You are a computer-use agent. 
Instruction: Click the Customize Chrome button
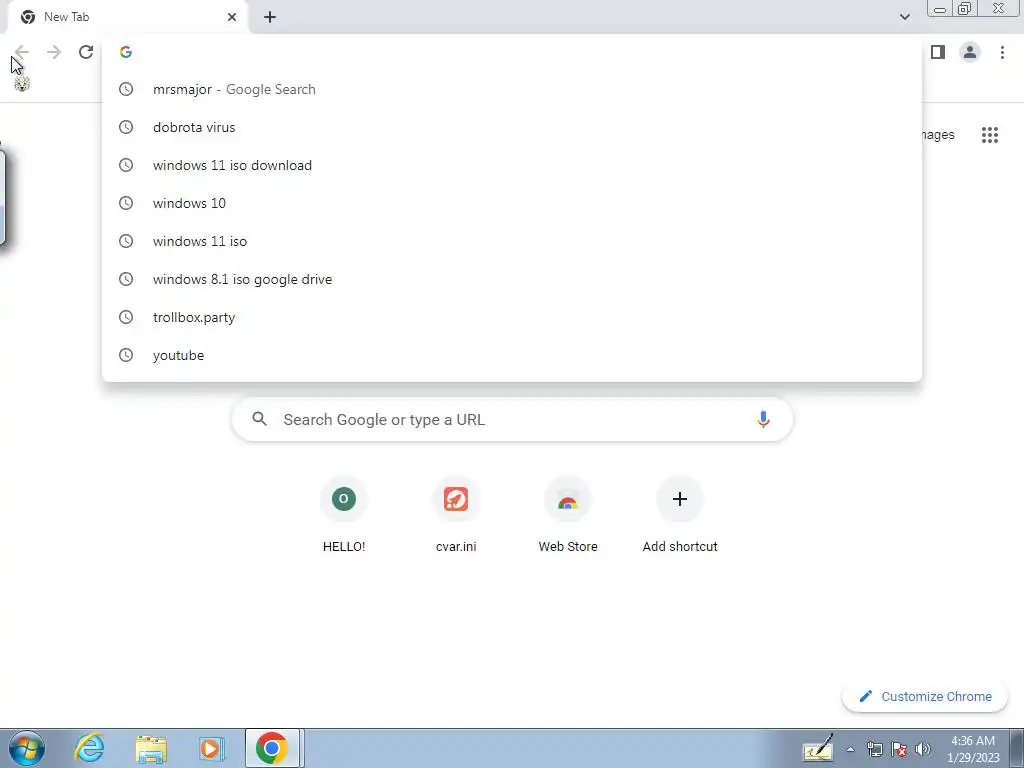click(925, 696)
